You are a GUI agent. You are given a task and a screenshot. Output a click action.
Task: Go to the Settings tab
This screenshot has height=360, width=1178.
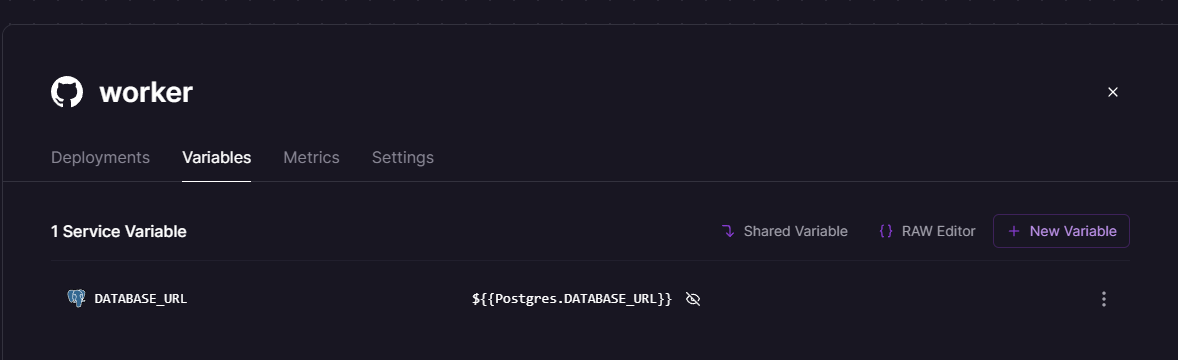403,158
